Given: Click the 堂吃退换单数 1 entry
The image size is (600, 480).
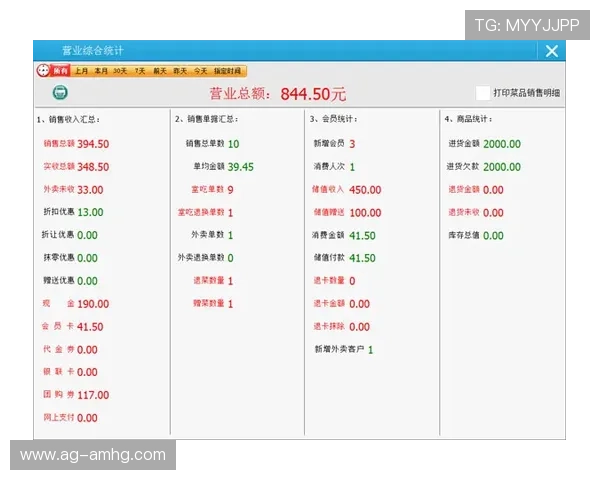Looking at the screenshot, I should click(x=205, y=212).
